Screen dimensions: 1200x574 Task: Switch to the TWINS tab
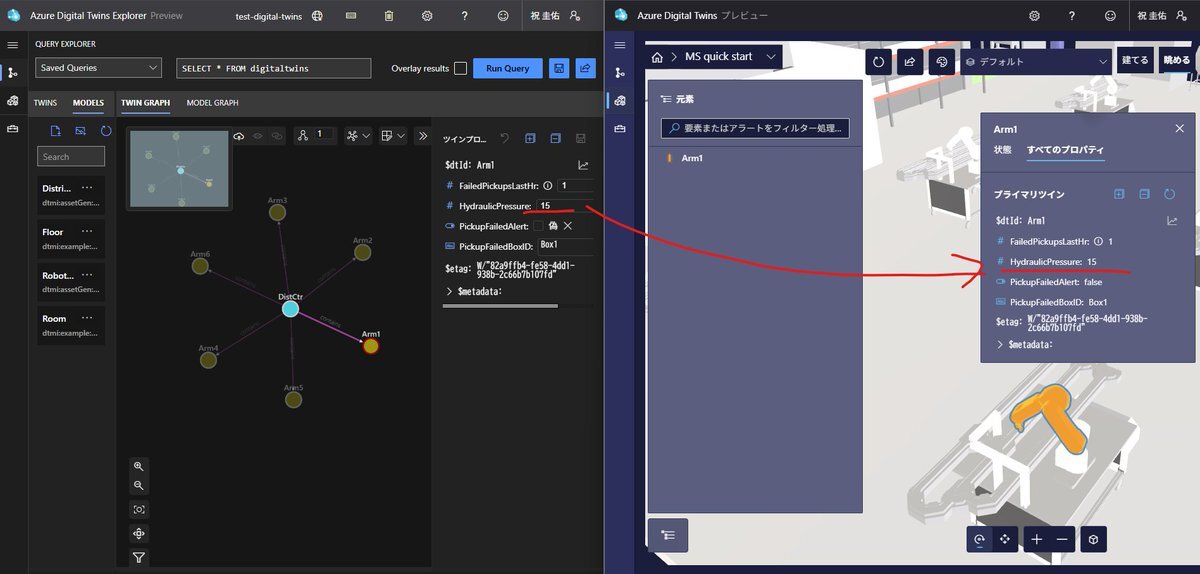45,103
